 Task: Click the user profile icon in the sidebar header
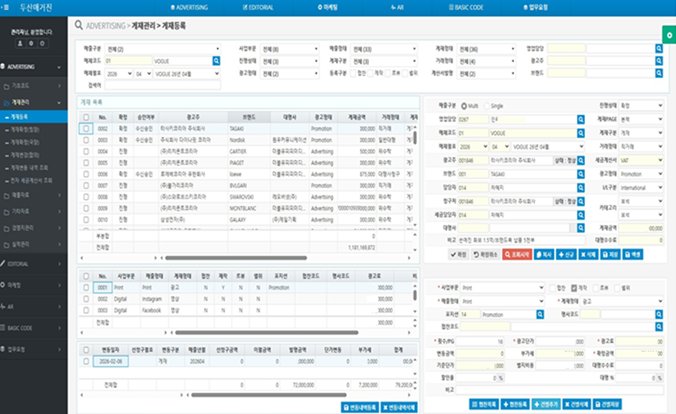click(x=20, y=44)
